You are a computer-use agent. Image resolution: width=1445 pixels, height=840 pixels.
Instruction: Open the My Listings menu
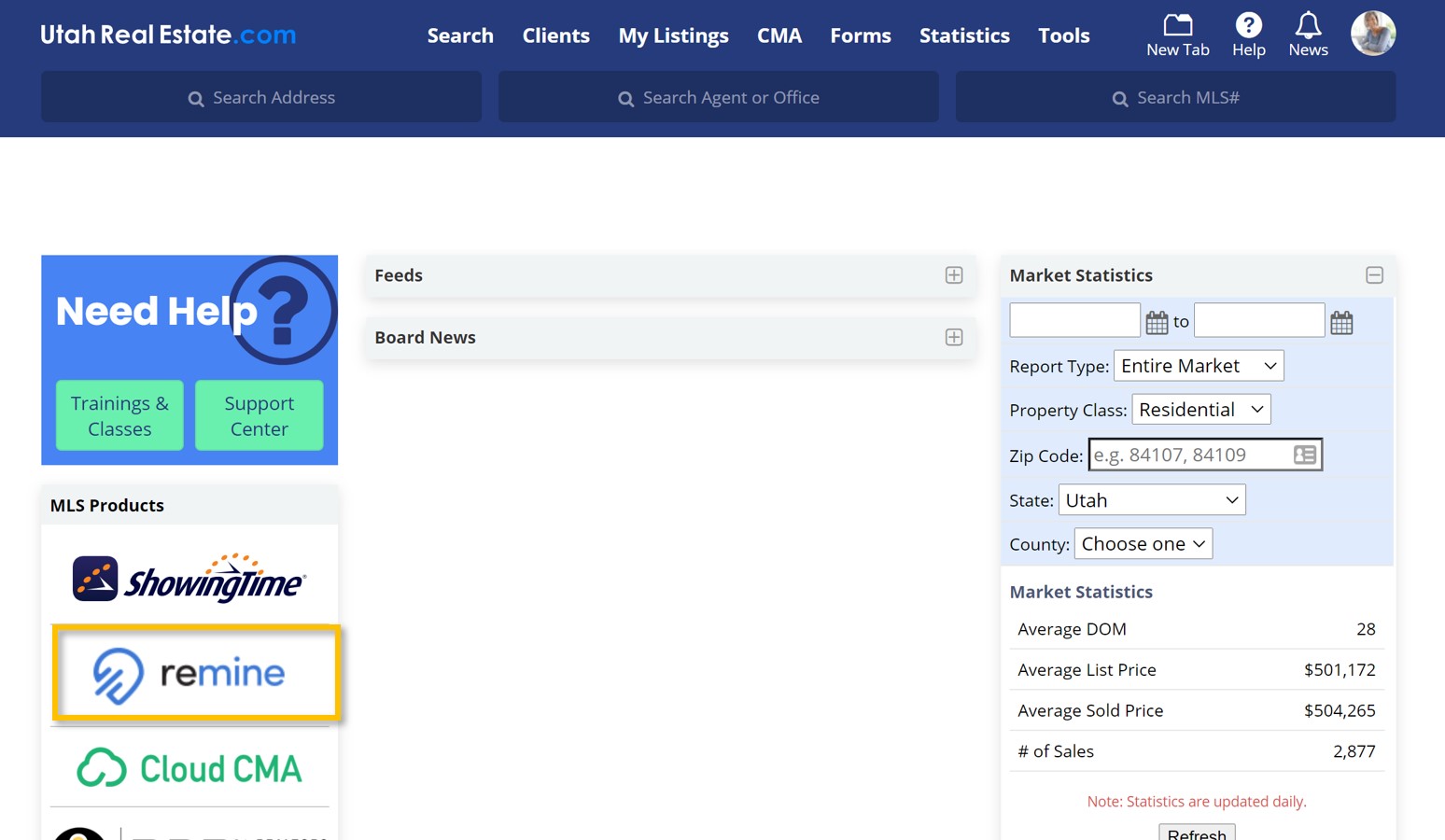673,35
